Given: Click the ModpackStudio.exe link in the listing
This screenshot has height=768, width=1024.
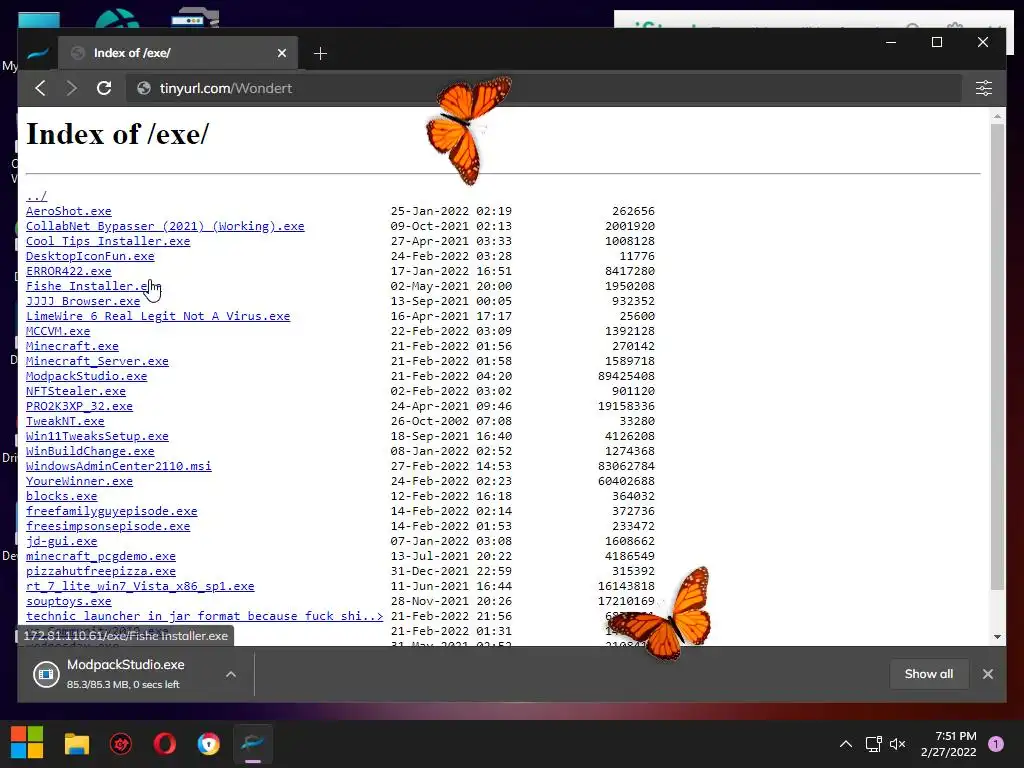Looking at the screenshot, I should point(86,376).
